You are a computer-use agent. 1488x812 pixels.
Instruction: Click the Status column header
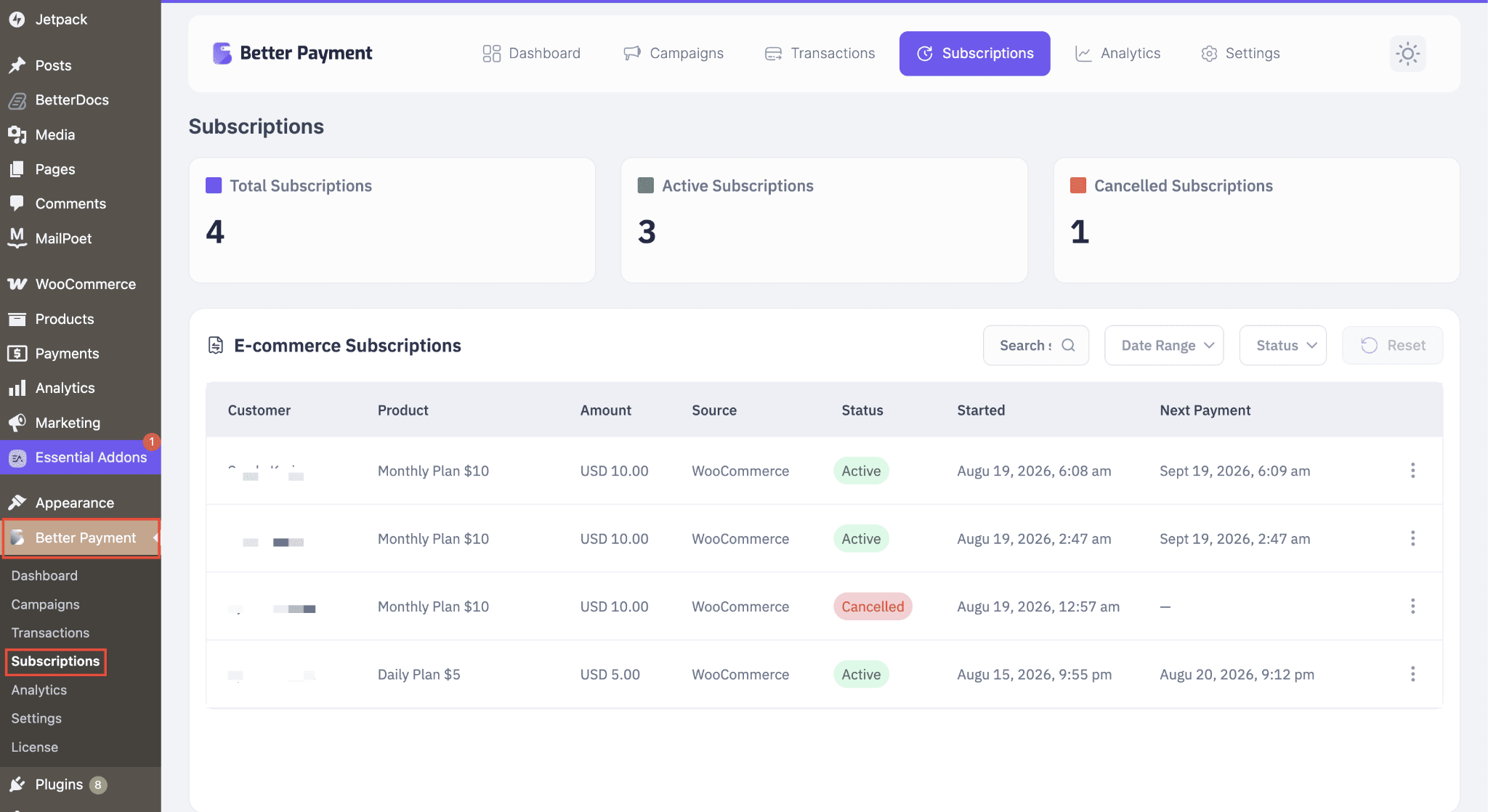[862, 410]
